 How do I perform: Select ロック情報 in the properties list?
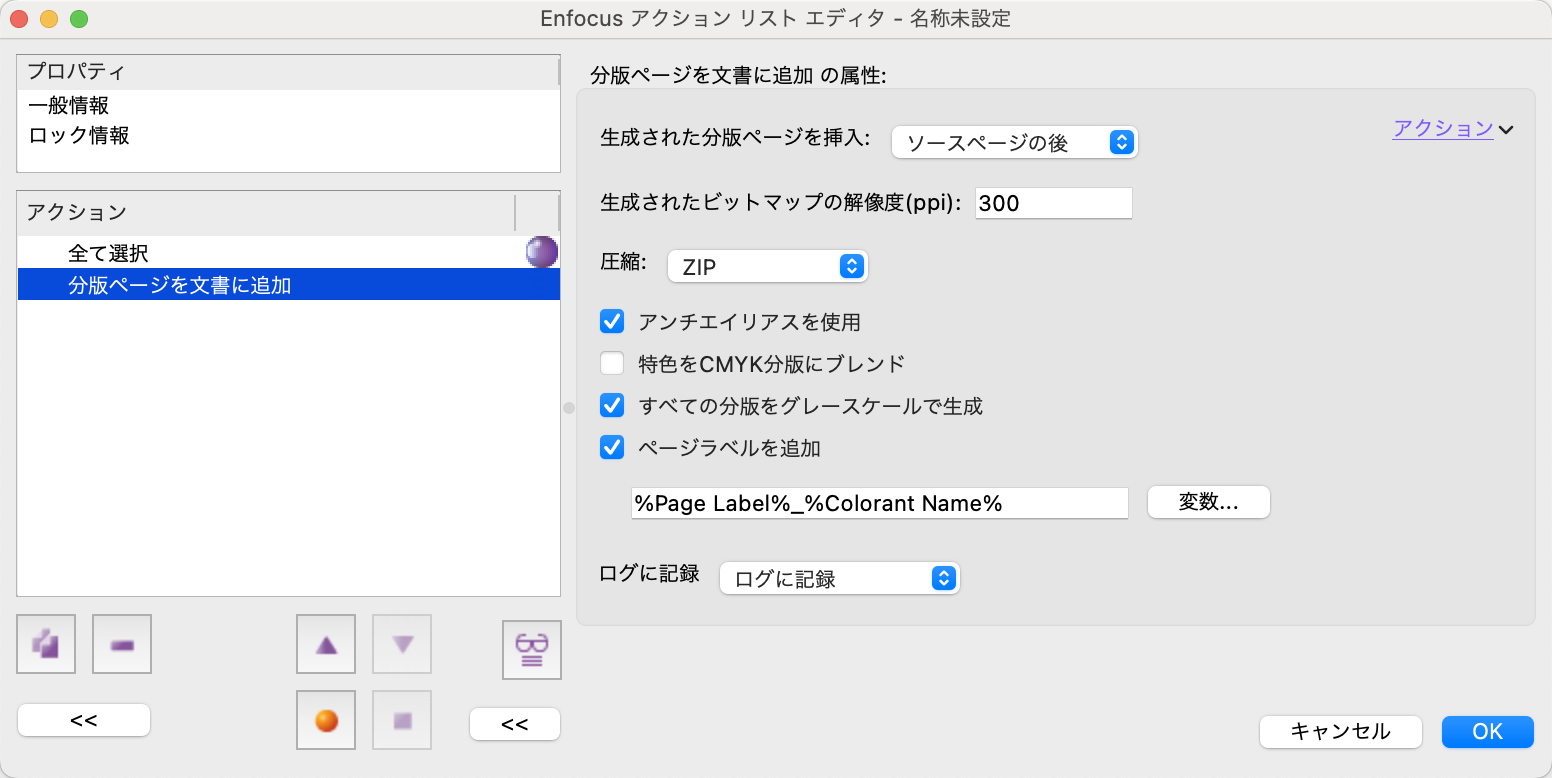(x=288, y=135)
